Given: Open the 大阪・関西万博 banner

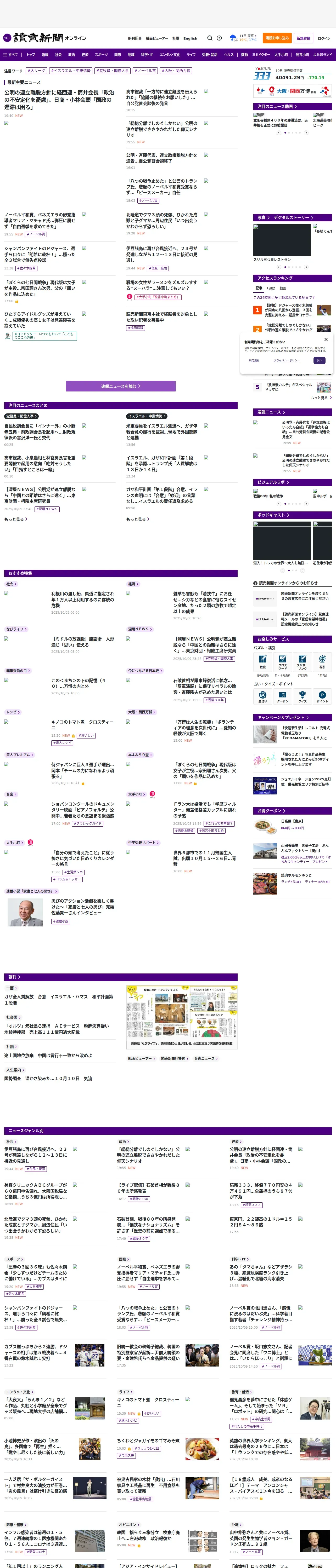Looking at the screenshot, I should [x=293, y=91].
